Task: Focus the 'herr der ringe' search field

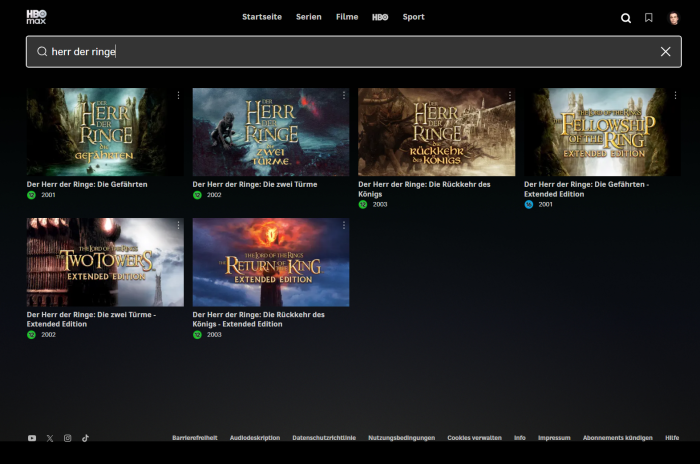Action: 354,52
